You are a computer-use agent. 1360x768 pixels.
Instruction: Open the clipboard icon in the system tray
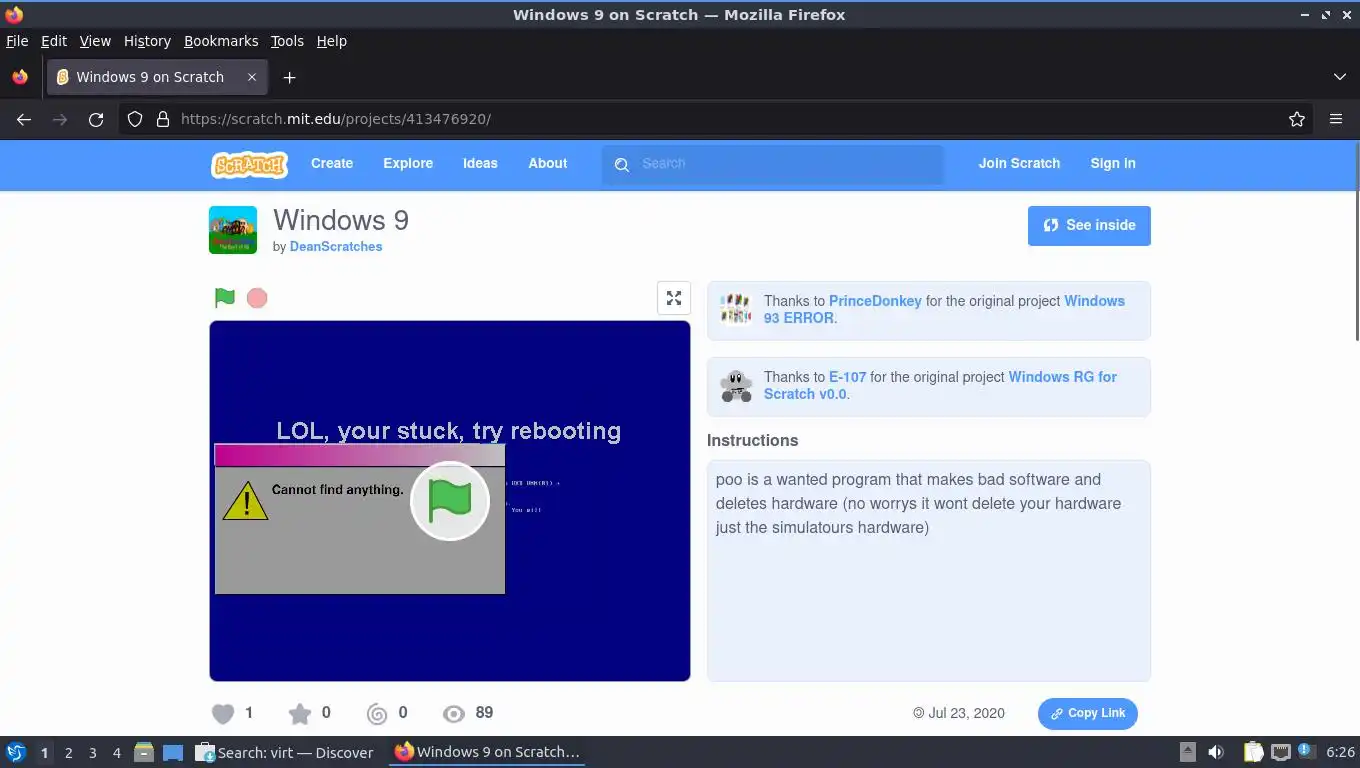(x=1254, y=752)
